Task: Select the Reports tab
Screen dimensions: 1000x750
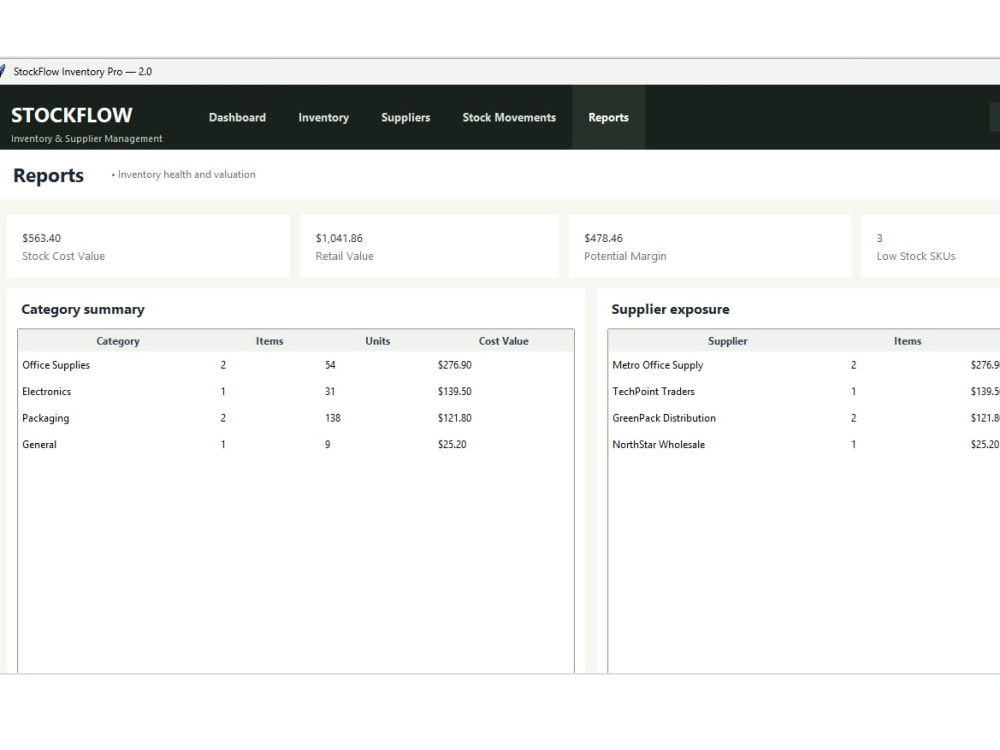Action: point(608,117)
